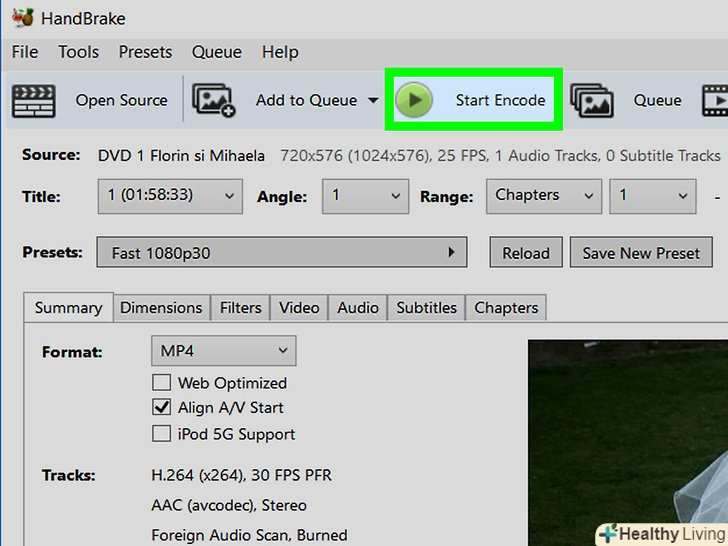Open the File menu
This screenshot has height=546, width=728.
25,52
